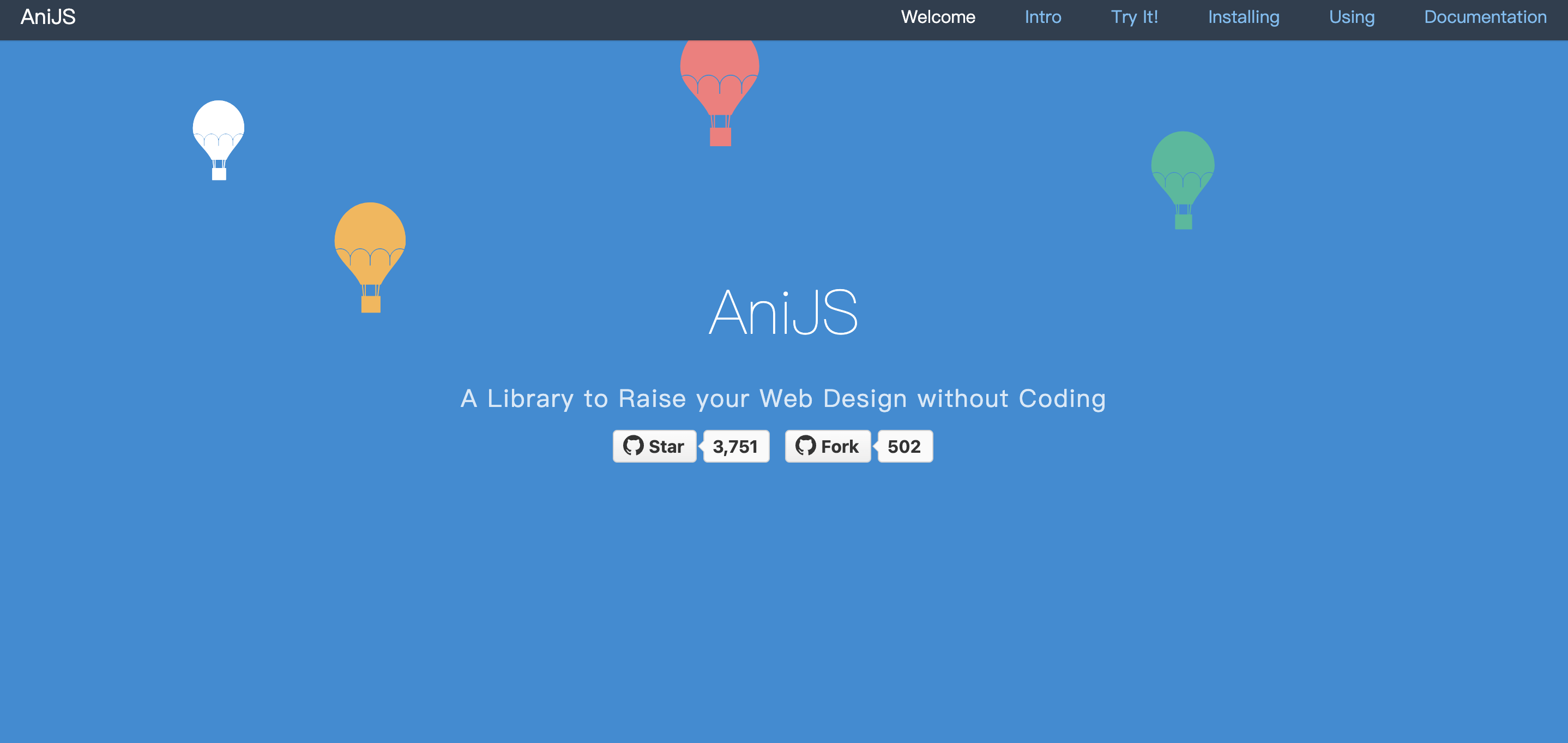The width and height of the screenshot is (1568, 743).
Task: Jump to the Try It! section
Action: (1134, 17)
